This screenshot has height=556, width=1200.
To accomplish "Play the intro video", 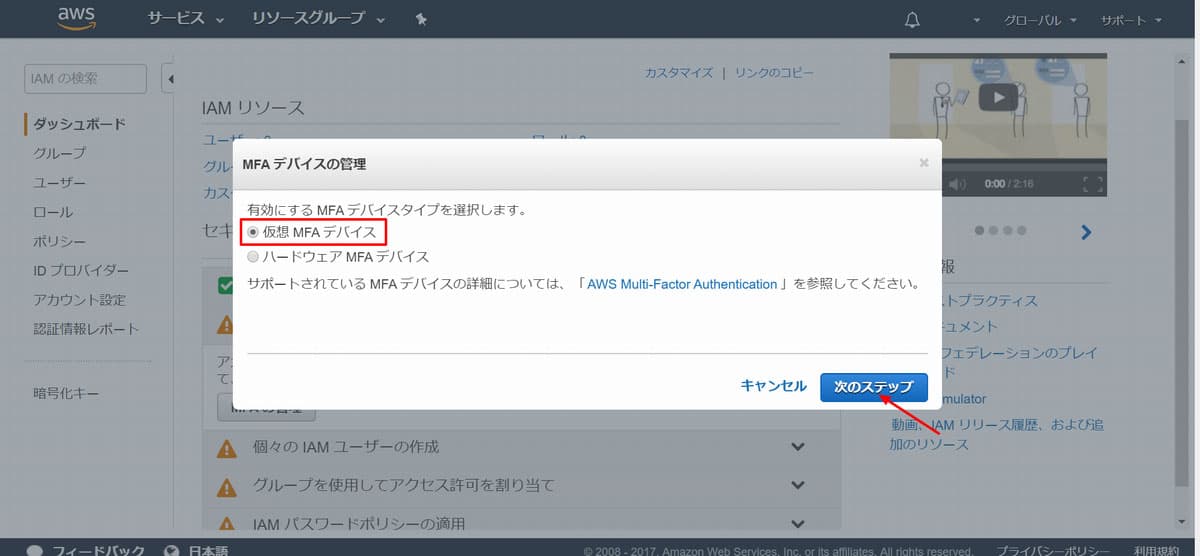I will pyautogui.click(x=998, y=97).
